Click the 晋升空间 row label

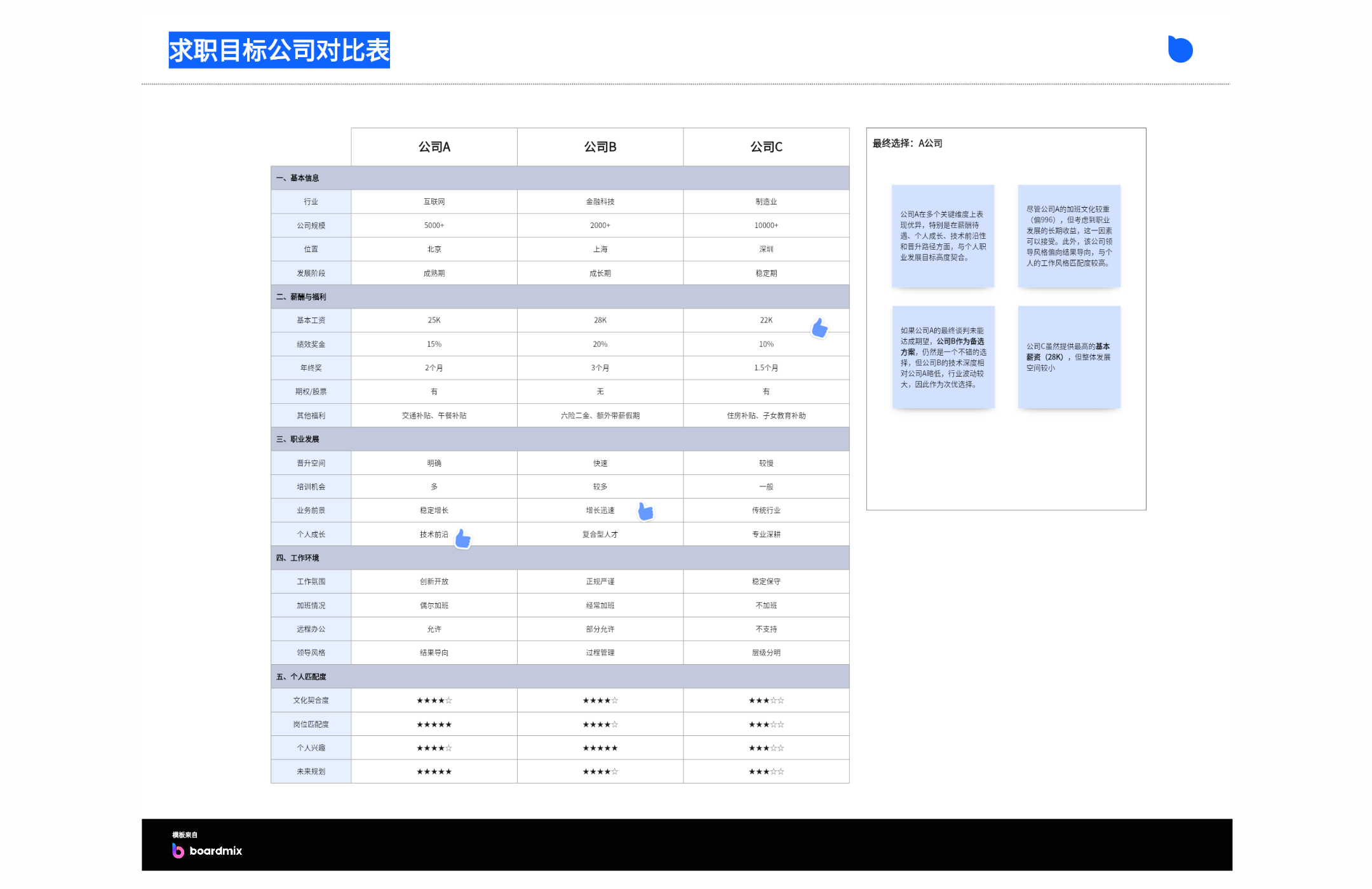311,463
